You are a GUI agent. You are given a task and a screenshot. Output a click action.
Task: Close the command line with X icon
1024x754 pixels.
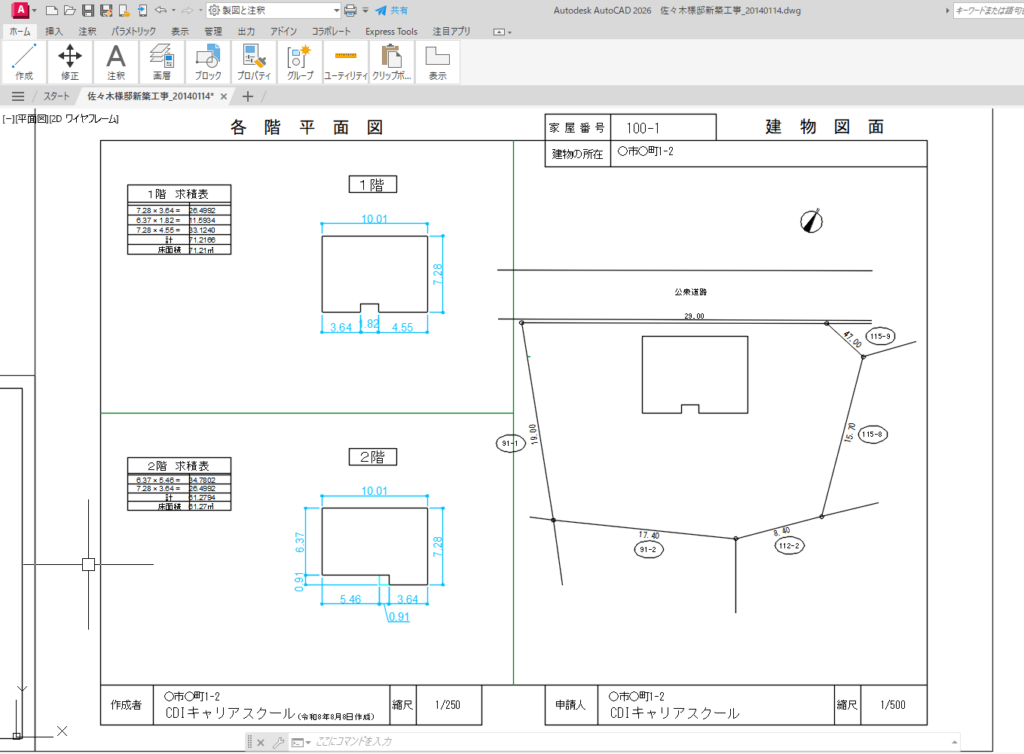click(x=261, y=742)
